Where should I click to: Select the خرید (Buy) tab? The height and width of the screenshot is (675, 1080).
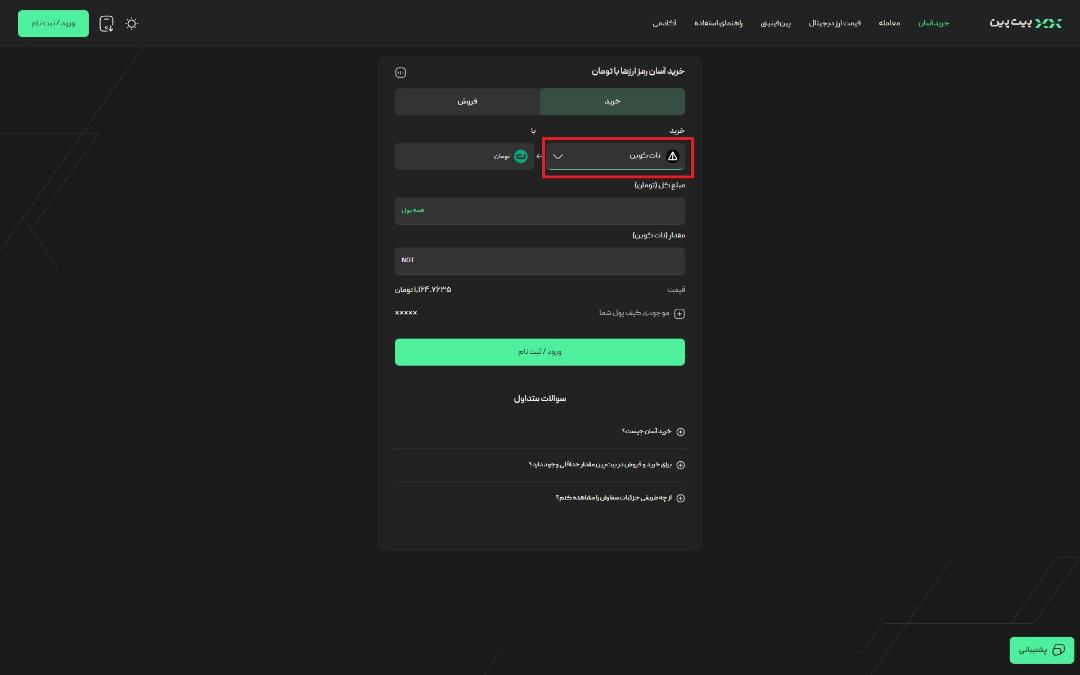[612, 101]
